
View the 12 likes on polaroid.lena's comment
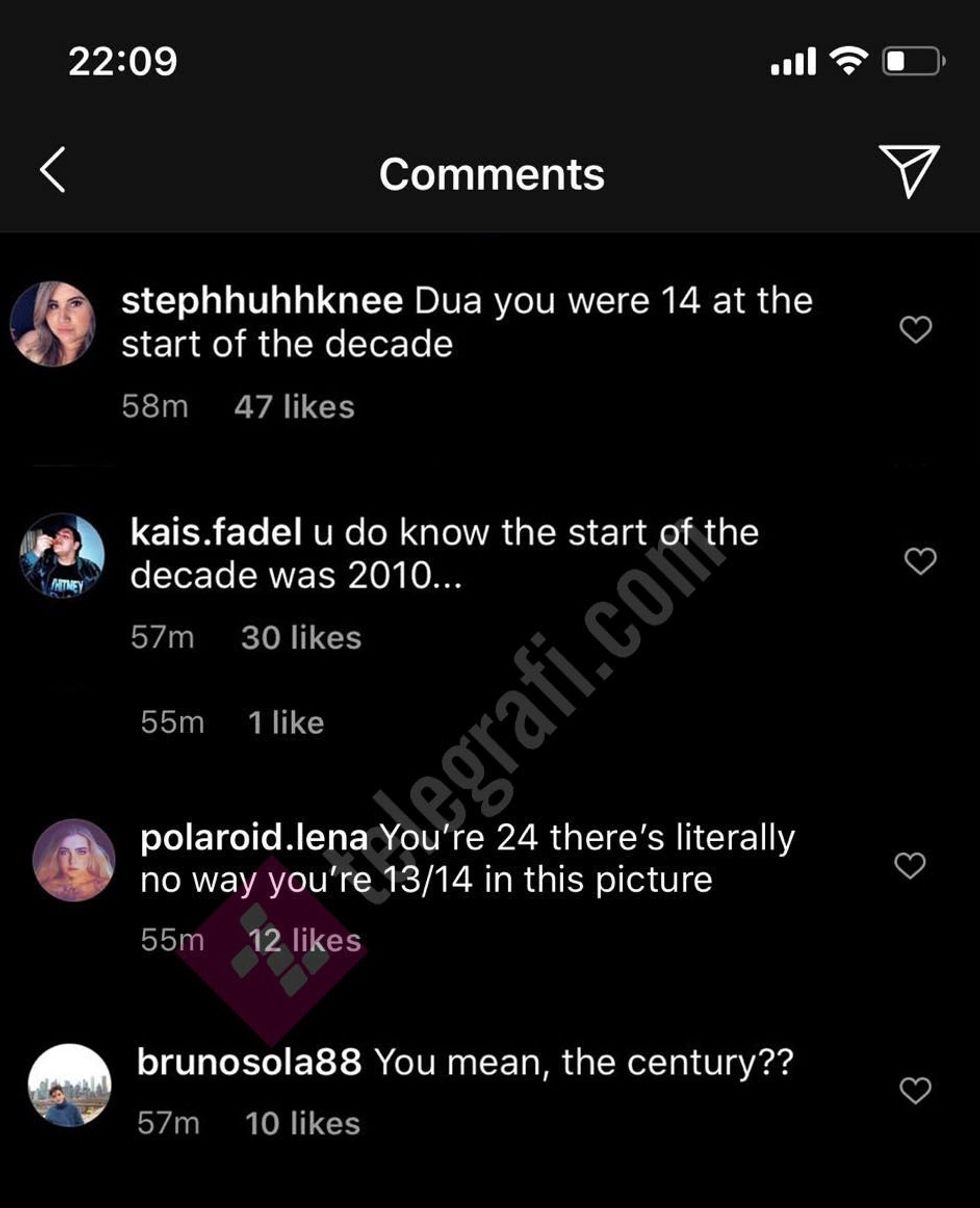point(305,940)
